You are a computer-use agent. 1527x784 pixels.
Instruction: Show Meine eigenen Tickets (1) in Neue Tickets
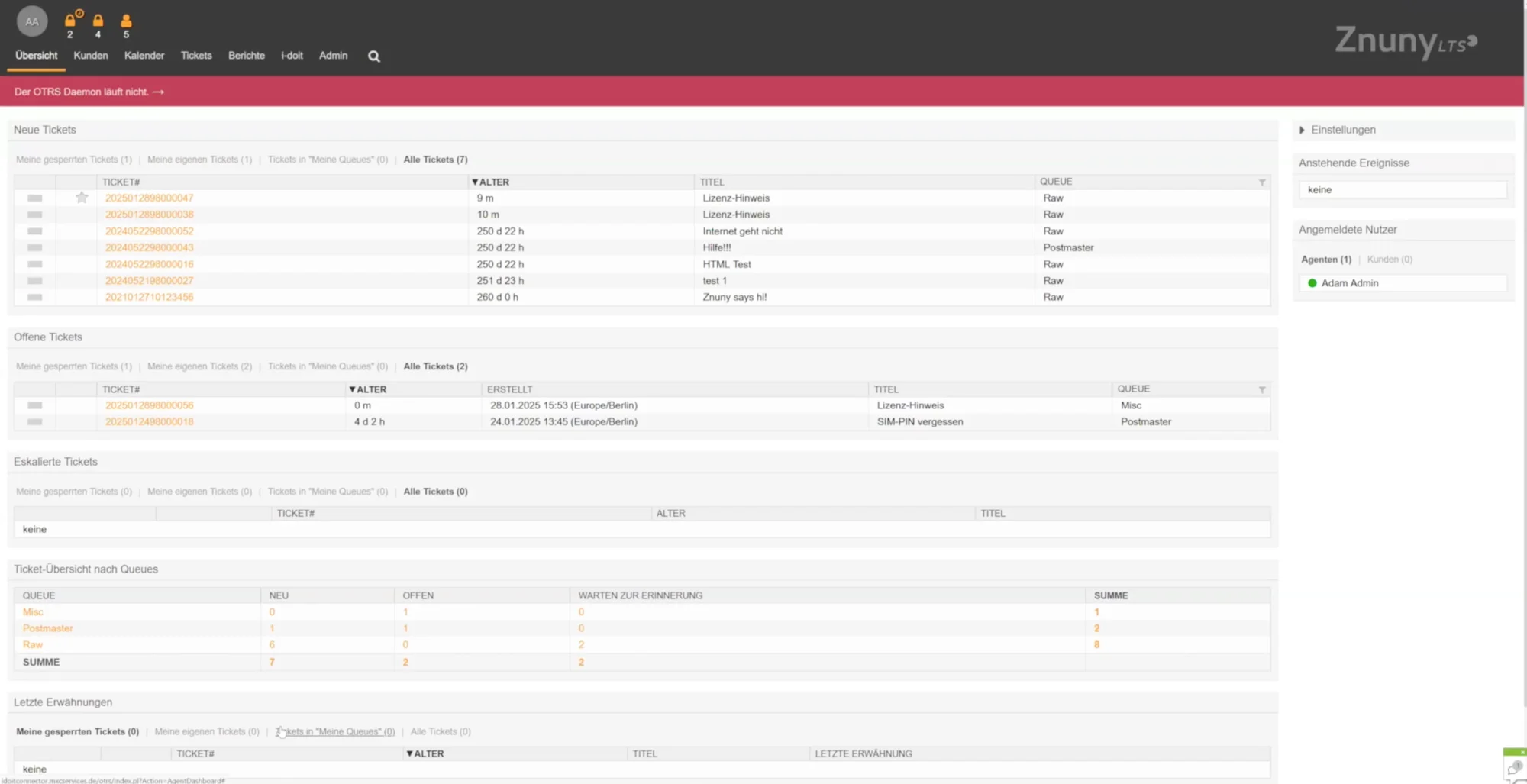(199, 160)
